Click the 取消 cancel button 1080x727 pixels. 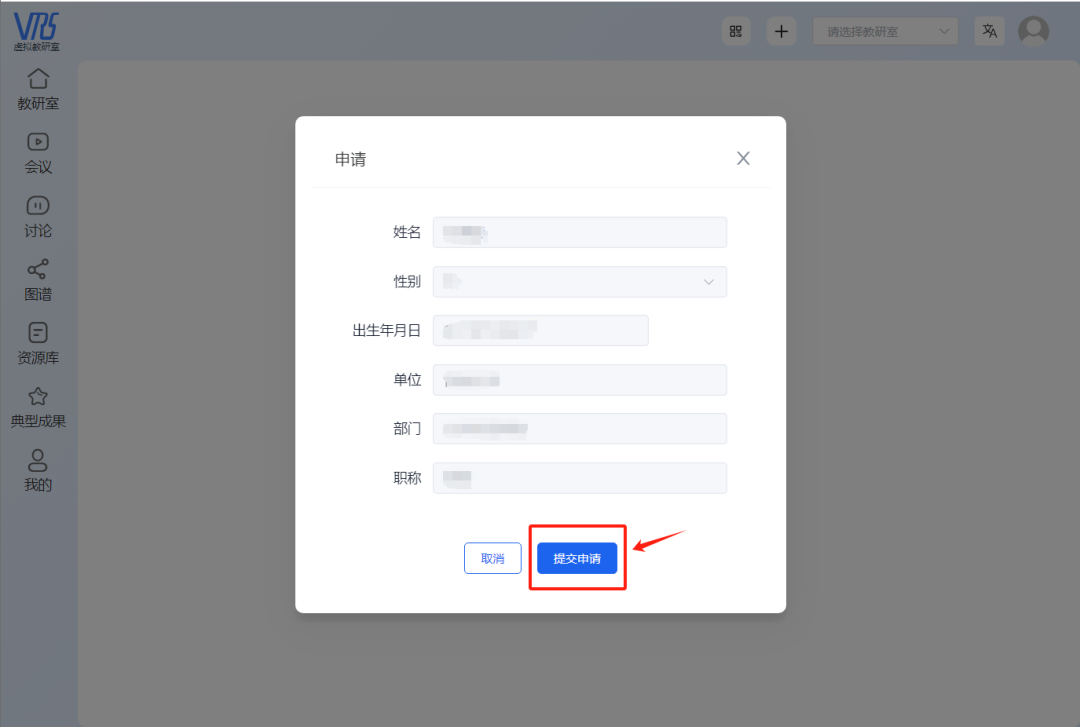[493, 558]
